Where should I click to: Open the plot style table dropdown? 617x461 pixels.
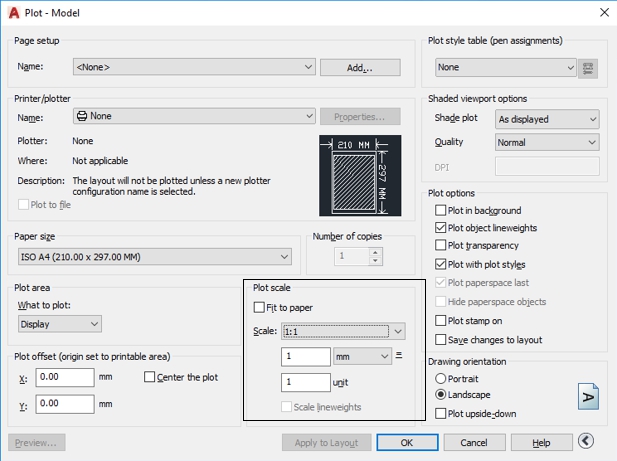[x=506, y=67]
